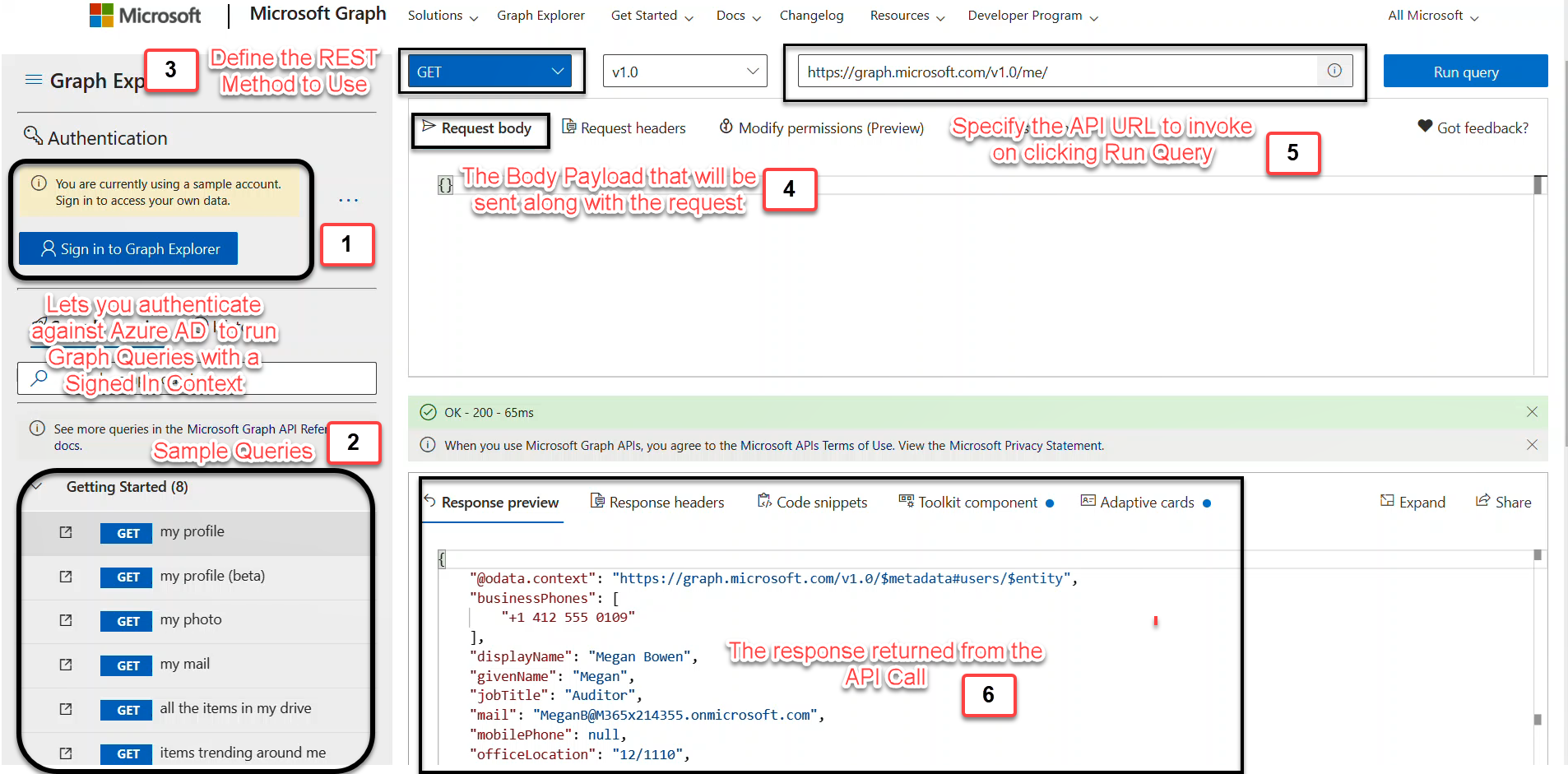This screenshot has height=774, width=1568.
Task: Dismiss the OK - 200 status message
Action: [1532, 412]
